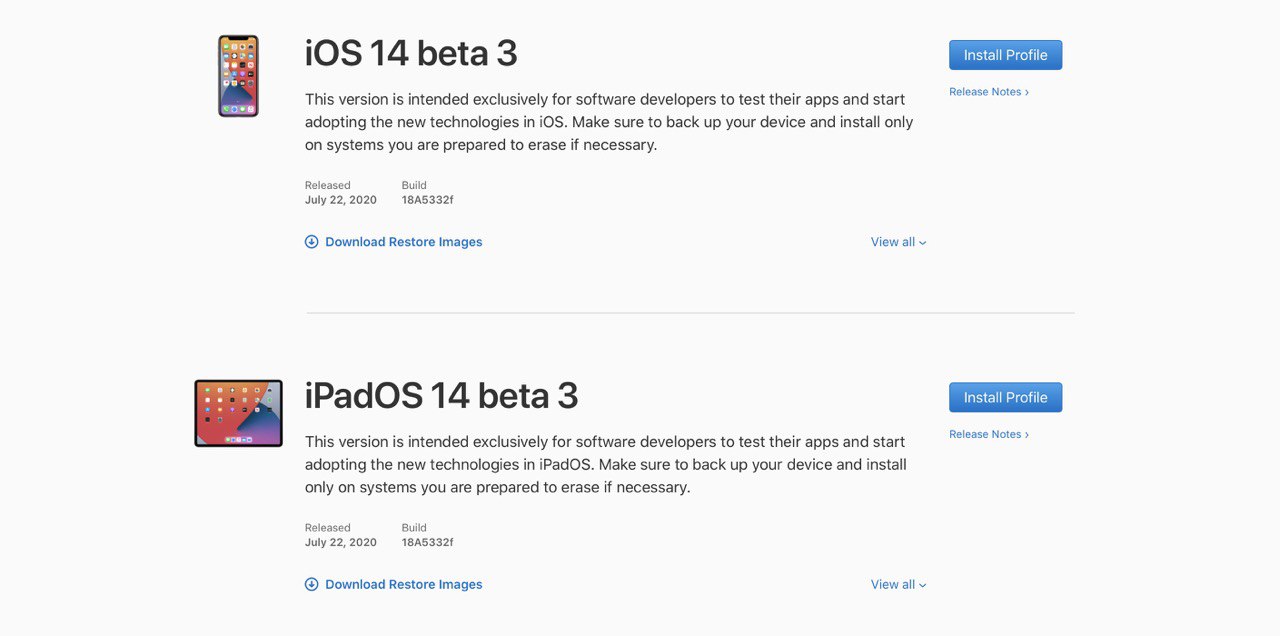Select the iPadOS 14 beta 3 heading

(x=441, y=396)
